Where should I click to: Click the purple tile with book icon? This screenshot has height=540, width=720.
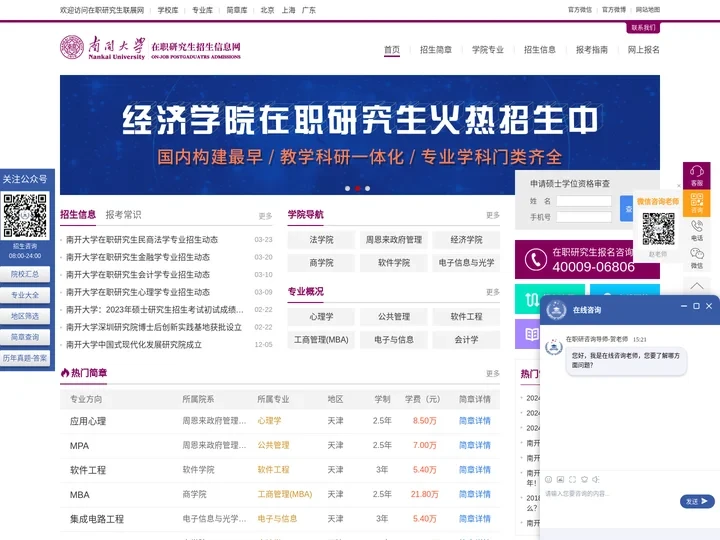(x=532, y=334)
